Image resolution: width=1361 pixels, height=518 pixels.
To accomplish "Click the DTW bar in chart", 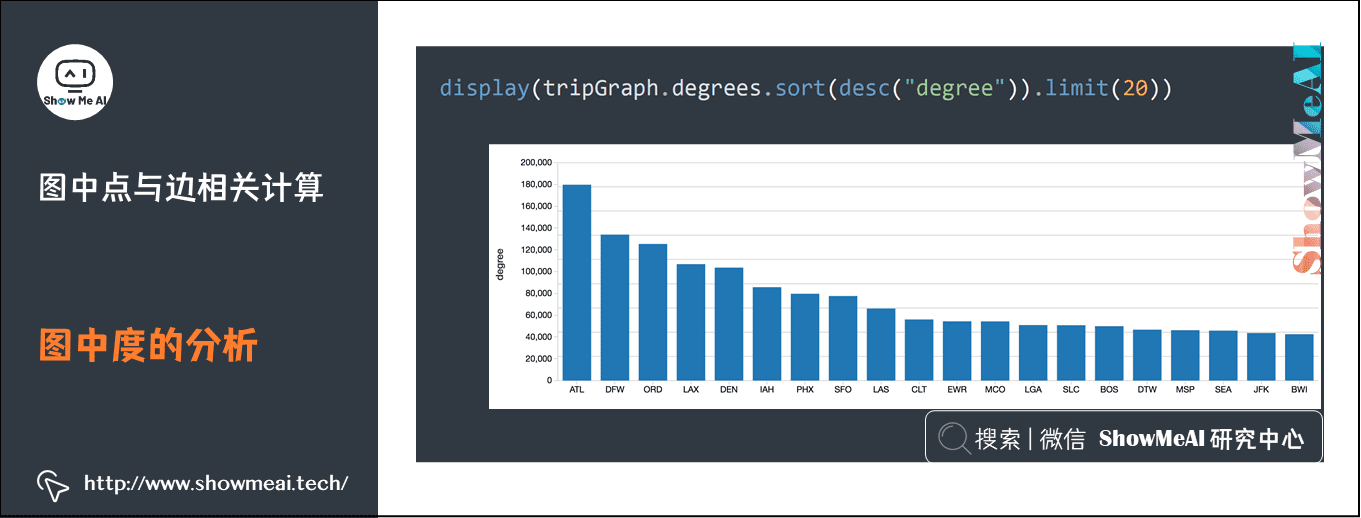I will (x=1147, y=355).
